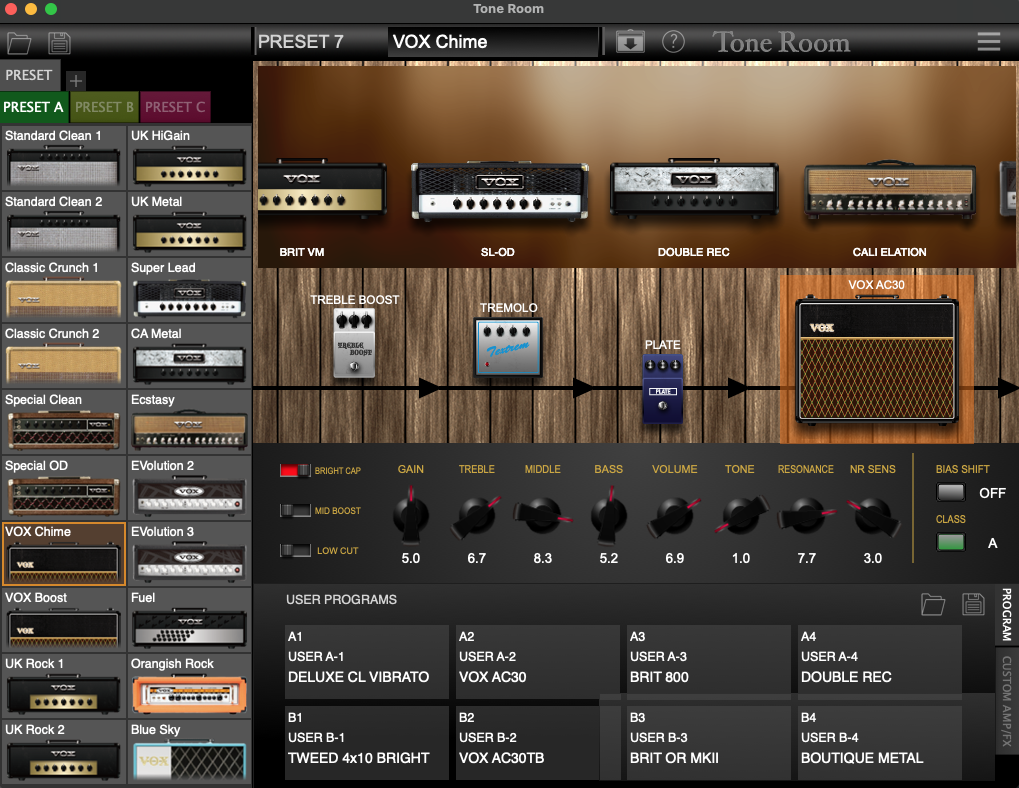Open the preset import icon beside VOX Chime
Screen dimensions: 1019x788
point(631,42)
